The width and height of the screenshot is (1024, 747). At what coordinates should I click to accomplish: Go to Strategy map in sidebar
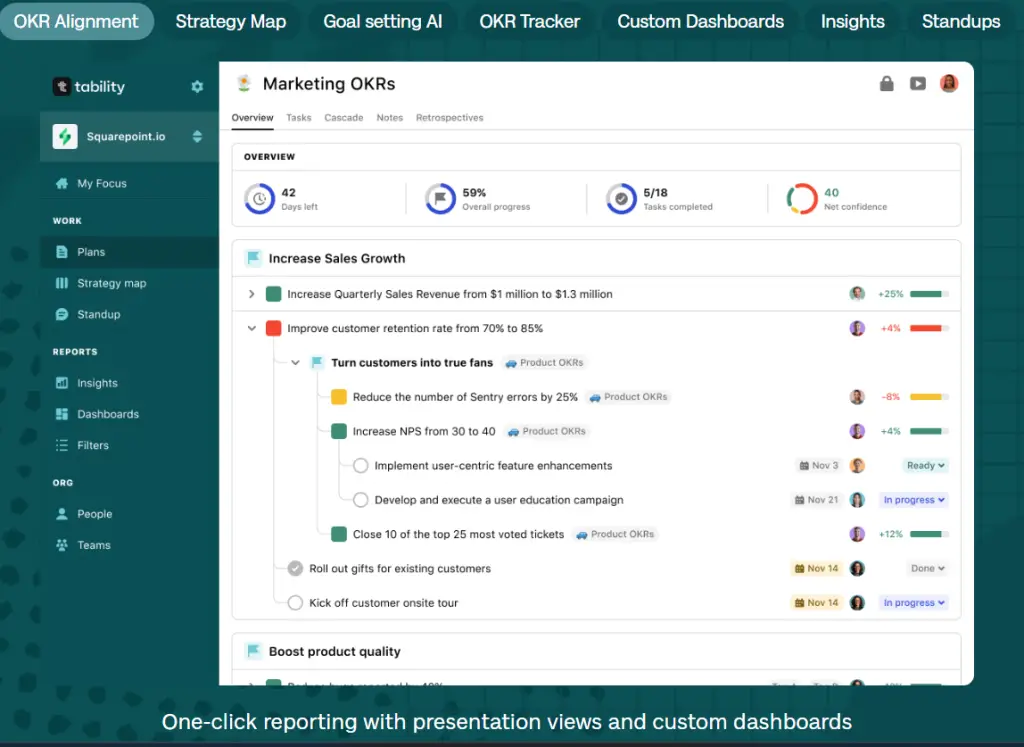(x=111, y=283)
